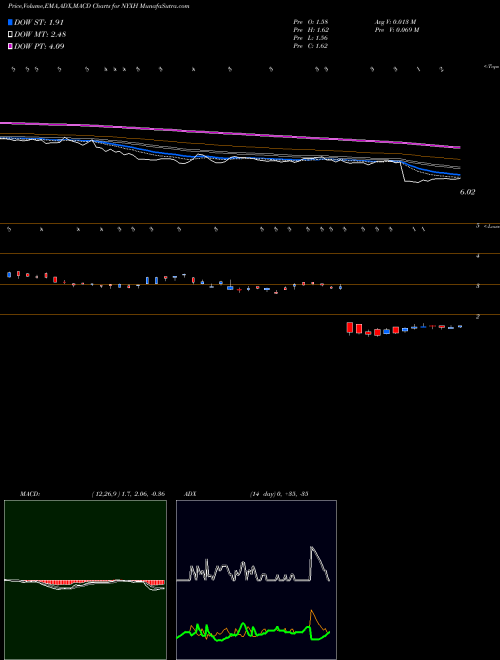Click the 'Pre H: 1.62' value

[311, 30]
